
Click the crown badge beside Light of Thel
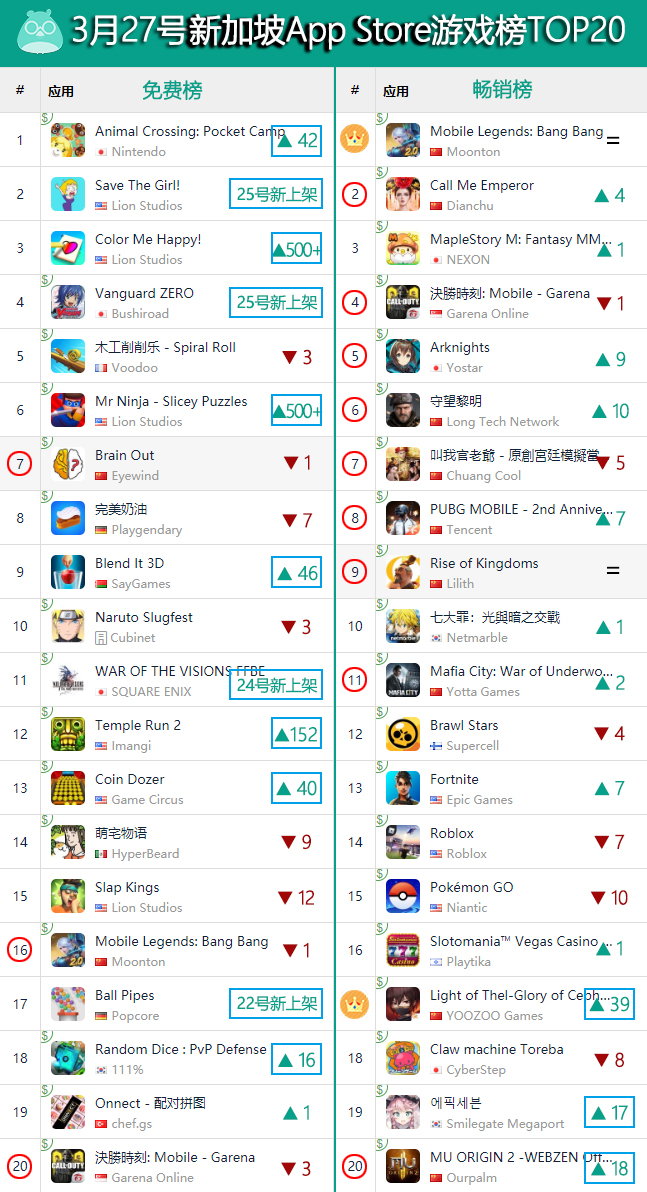(x=354, y=1003)
